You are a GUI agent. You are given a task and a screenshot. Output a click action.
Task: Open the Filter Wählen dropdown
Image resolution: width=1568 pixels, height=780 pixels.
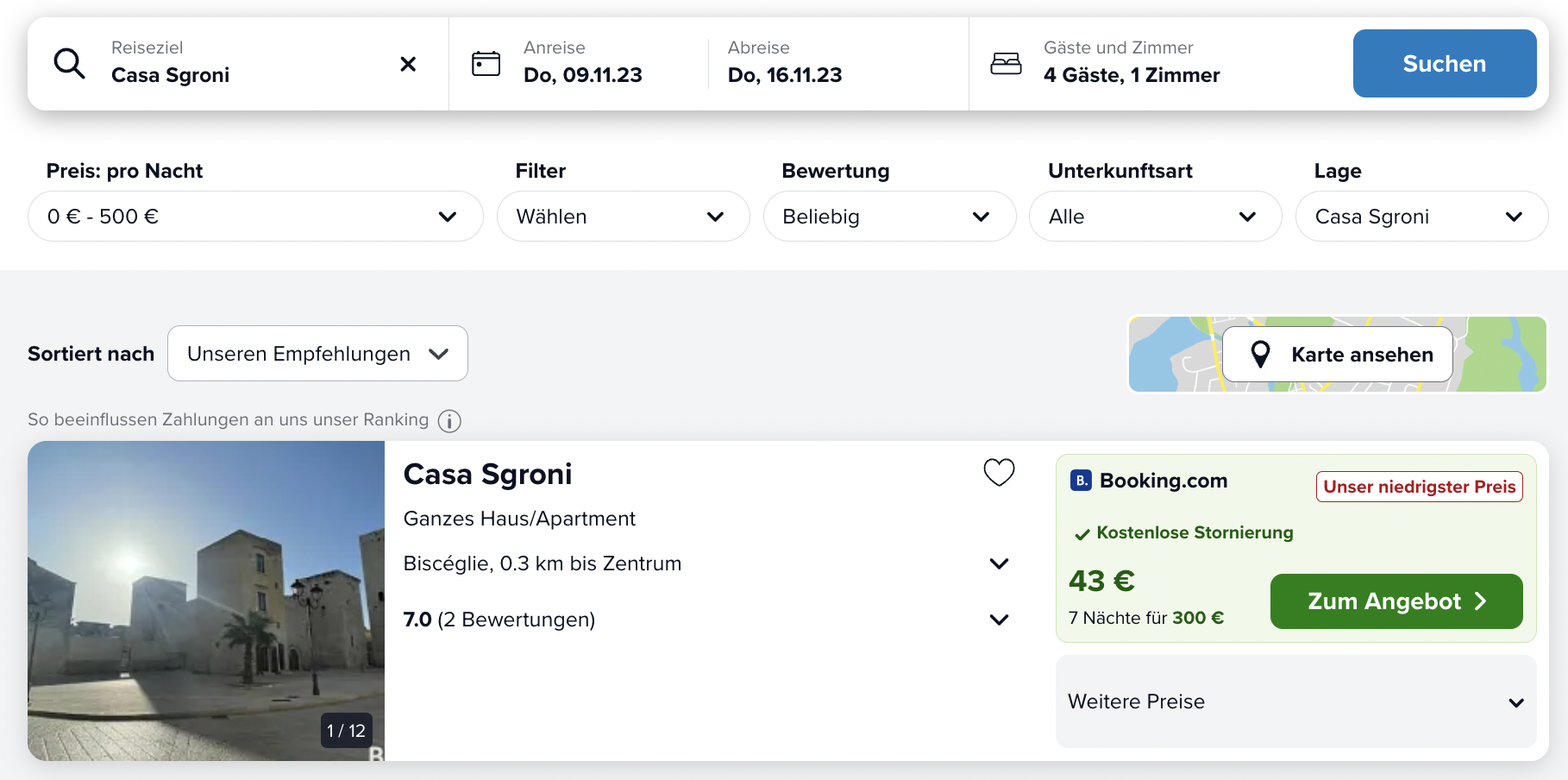click(x=623, y=217)
